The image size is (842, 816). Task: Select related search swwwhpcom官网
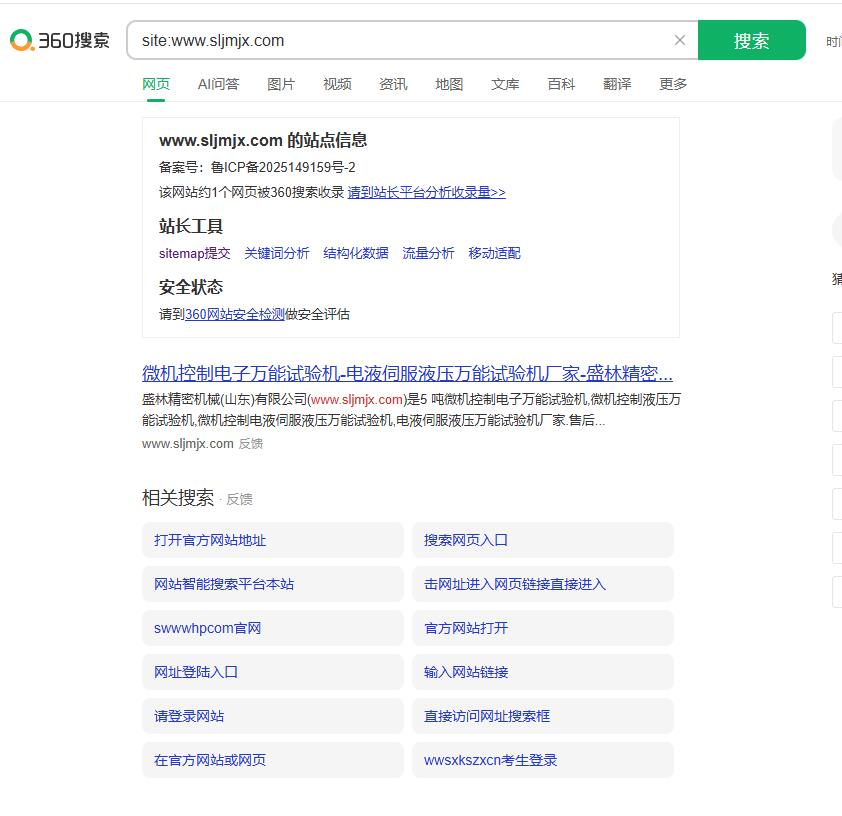[x=273, y=628]
